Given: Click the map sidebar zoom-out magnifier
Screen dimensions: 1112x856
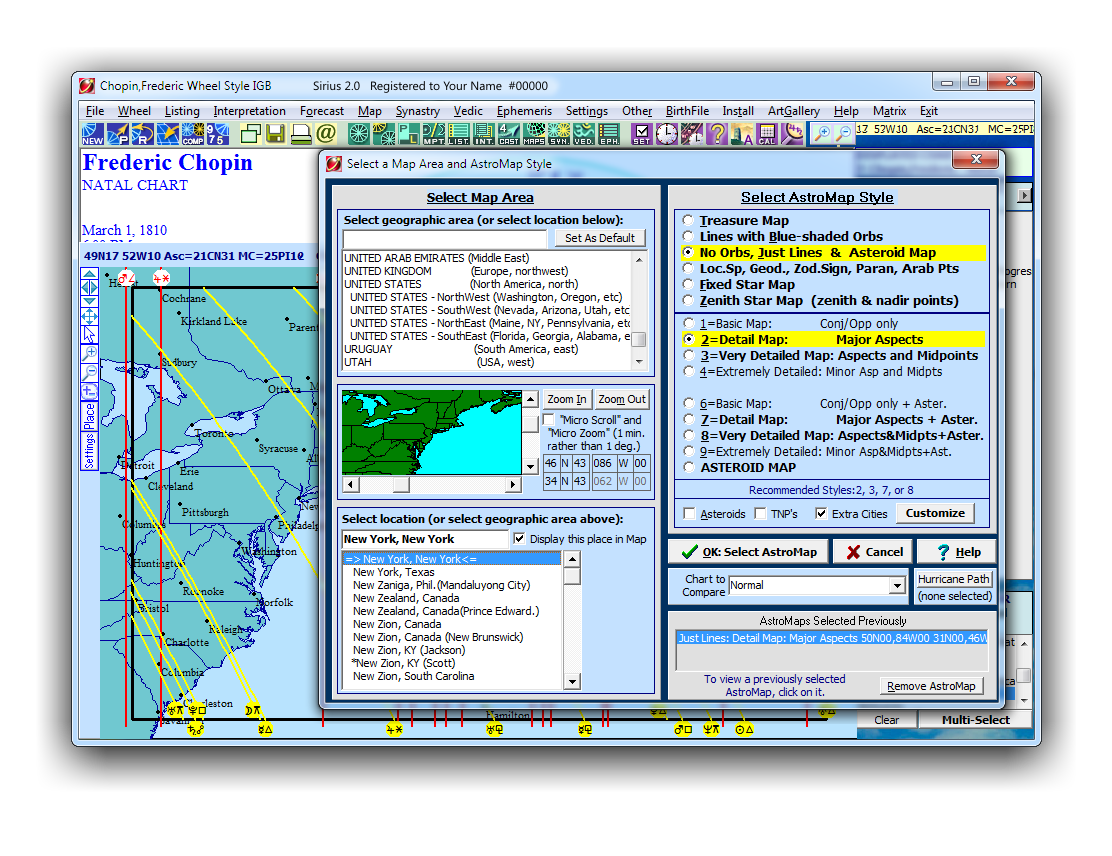Looking at the screenshot, I should 89,372.
